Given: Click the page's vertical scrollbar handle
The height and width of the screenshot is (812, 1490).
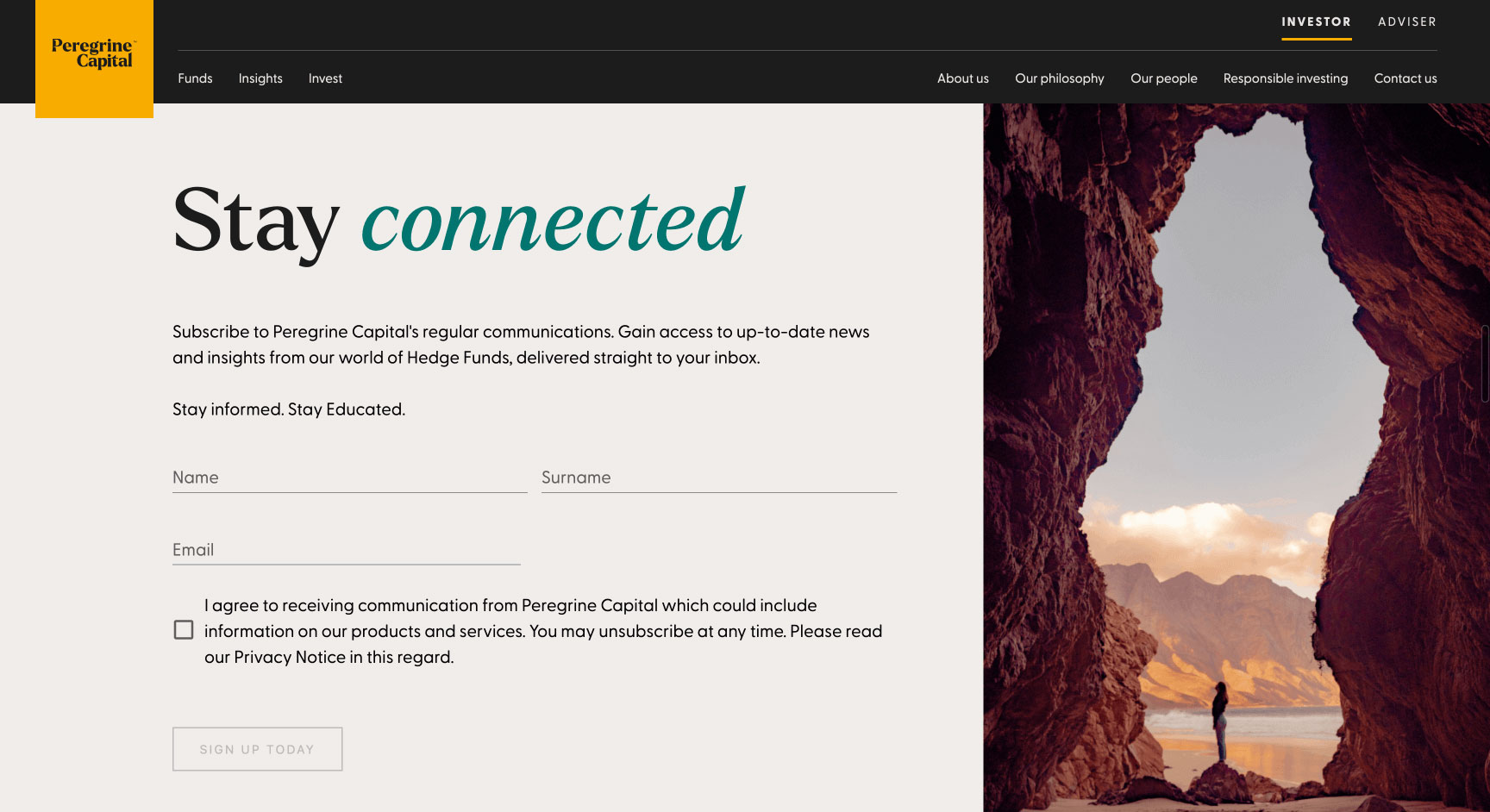Looking at the screenshot, I should pos(1485,362).
